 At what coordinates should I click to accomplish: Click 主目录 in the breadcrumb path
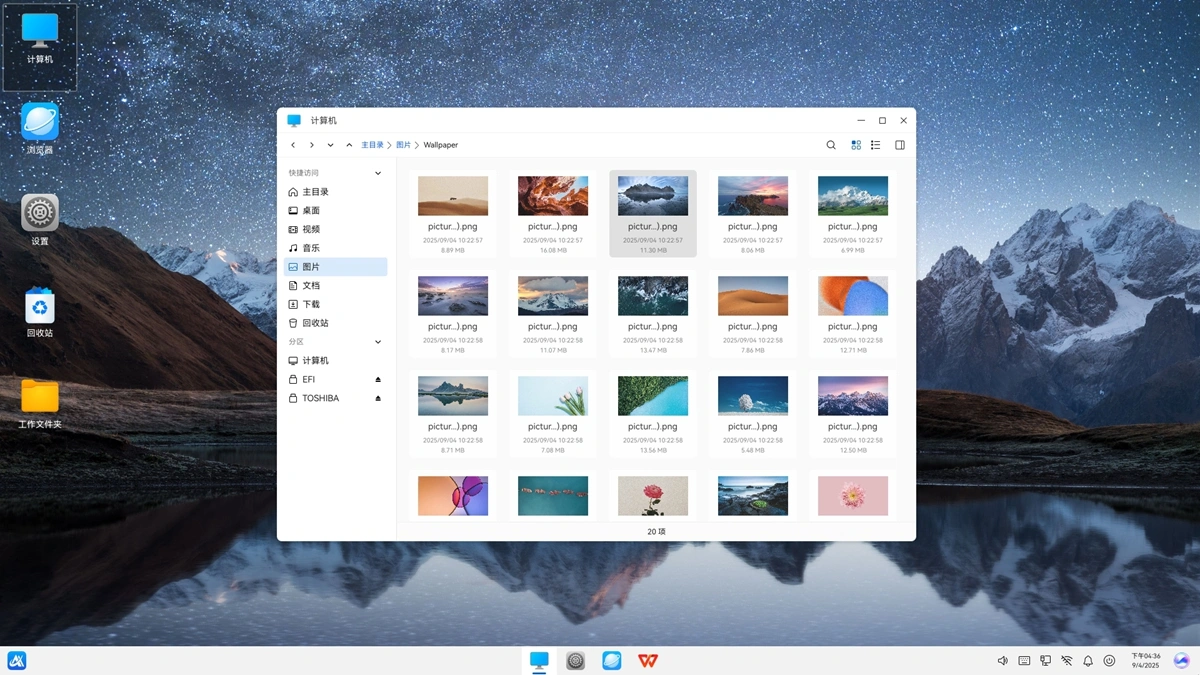pyautogui.click(x=372, y=145)
